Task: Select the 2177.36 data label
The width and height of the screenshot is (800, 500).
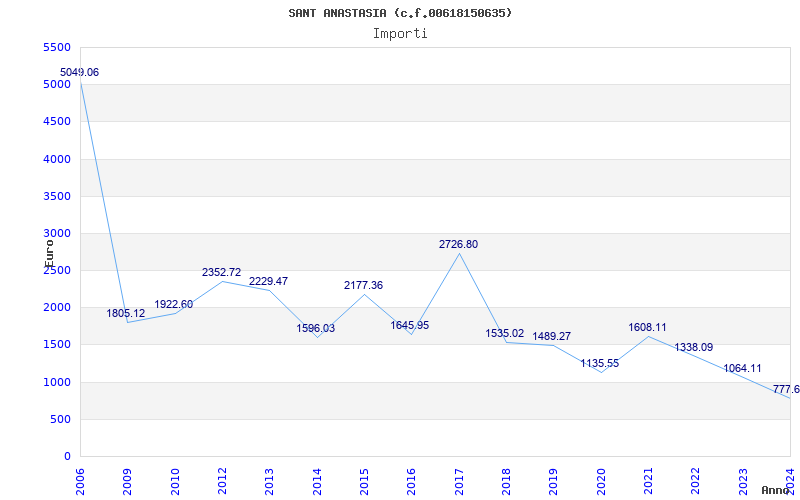Action: [x=363, y=286]
